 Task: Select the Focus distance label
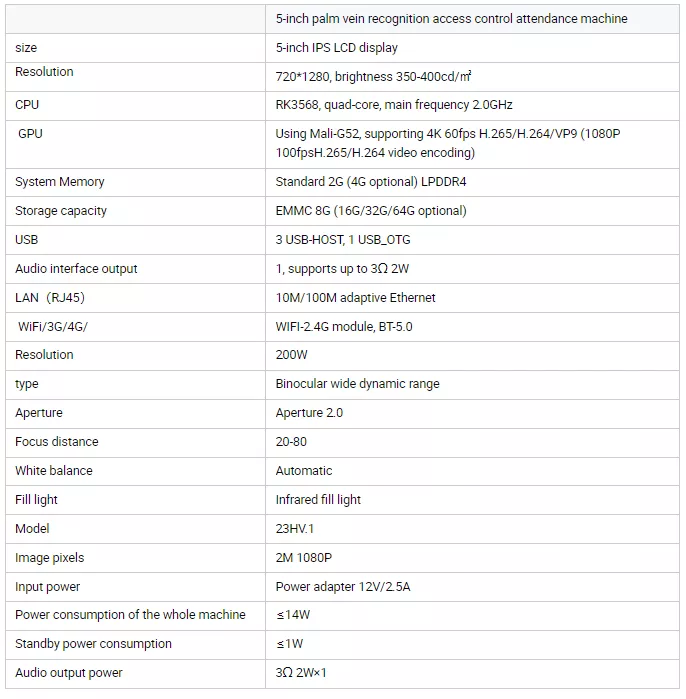point(57,442)
